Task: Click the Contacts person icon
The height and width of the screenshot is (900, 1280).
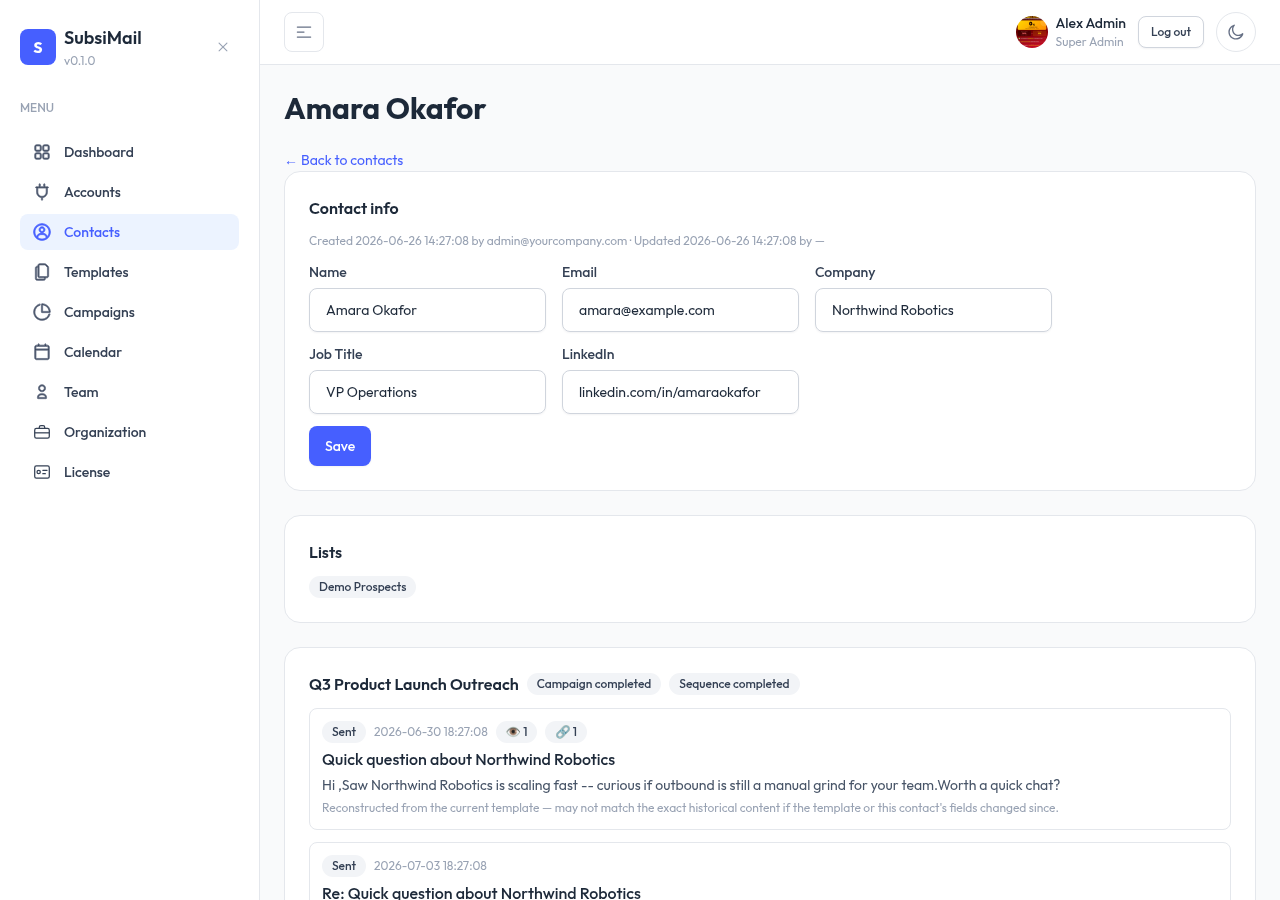Action: click(42, 232)
